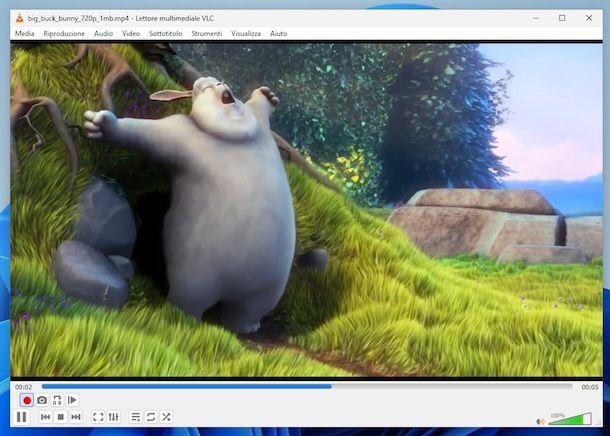Click the video display area

pyautogui.click(x=307, y=210)
